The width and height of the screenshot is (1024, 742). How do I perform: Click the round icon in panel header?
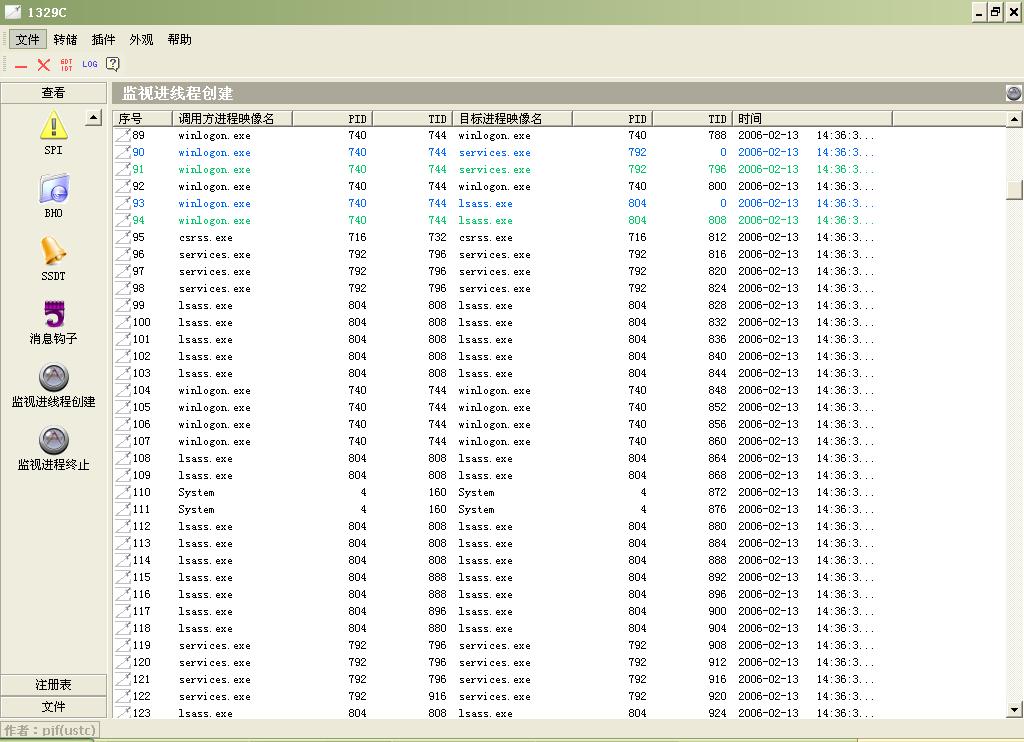[1013, 93]
